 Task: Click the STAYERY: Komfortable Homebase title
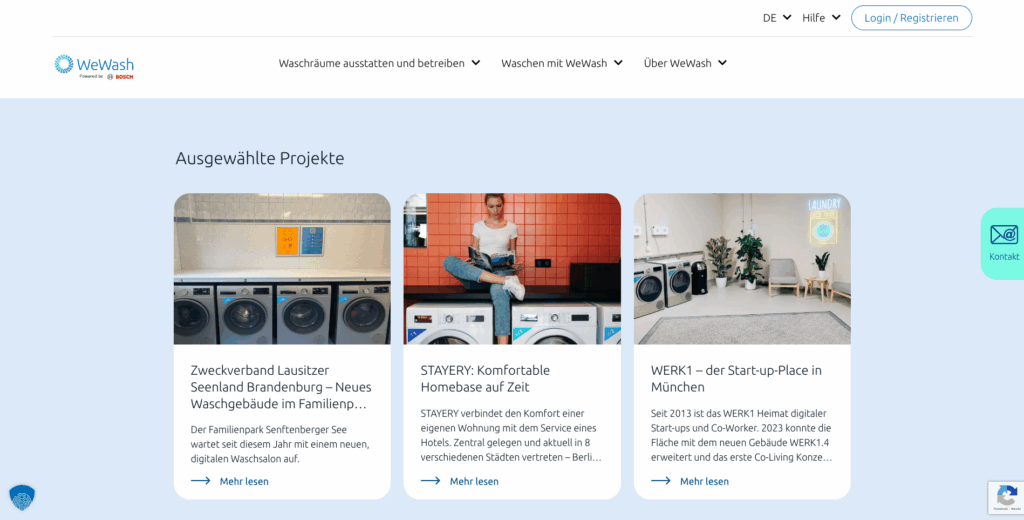[485, 378]
